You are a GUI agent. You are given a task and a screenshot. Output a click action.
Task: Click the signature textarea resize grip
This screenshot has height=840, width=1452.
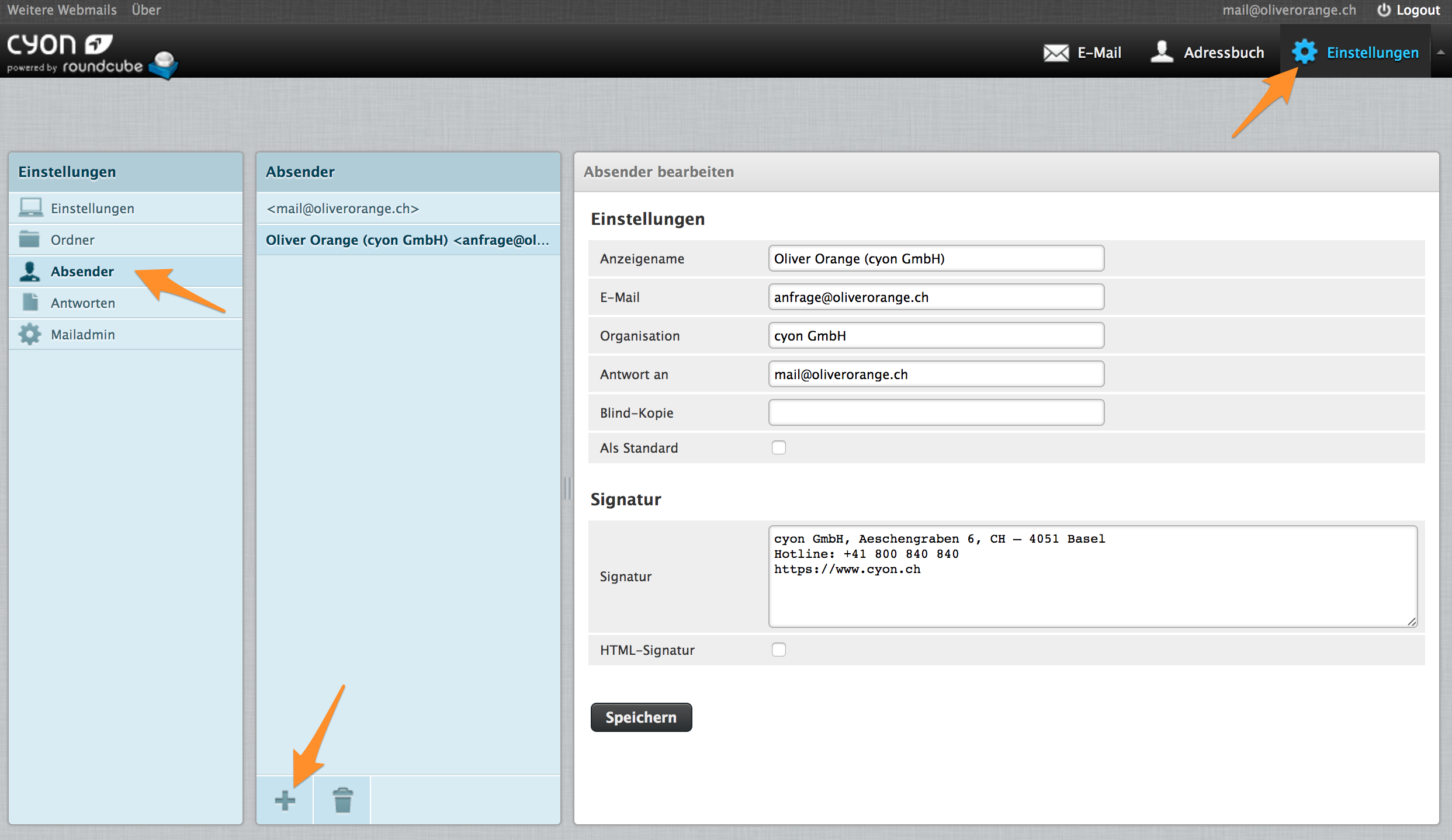tap(1412, 622)
